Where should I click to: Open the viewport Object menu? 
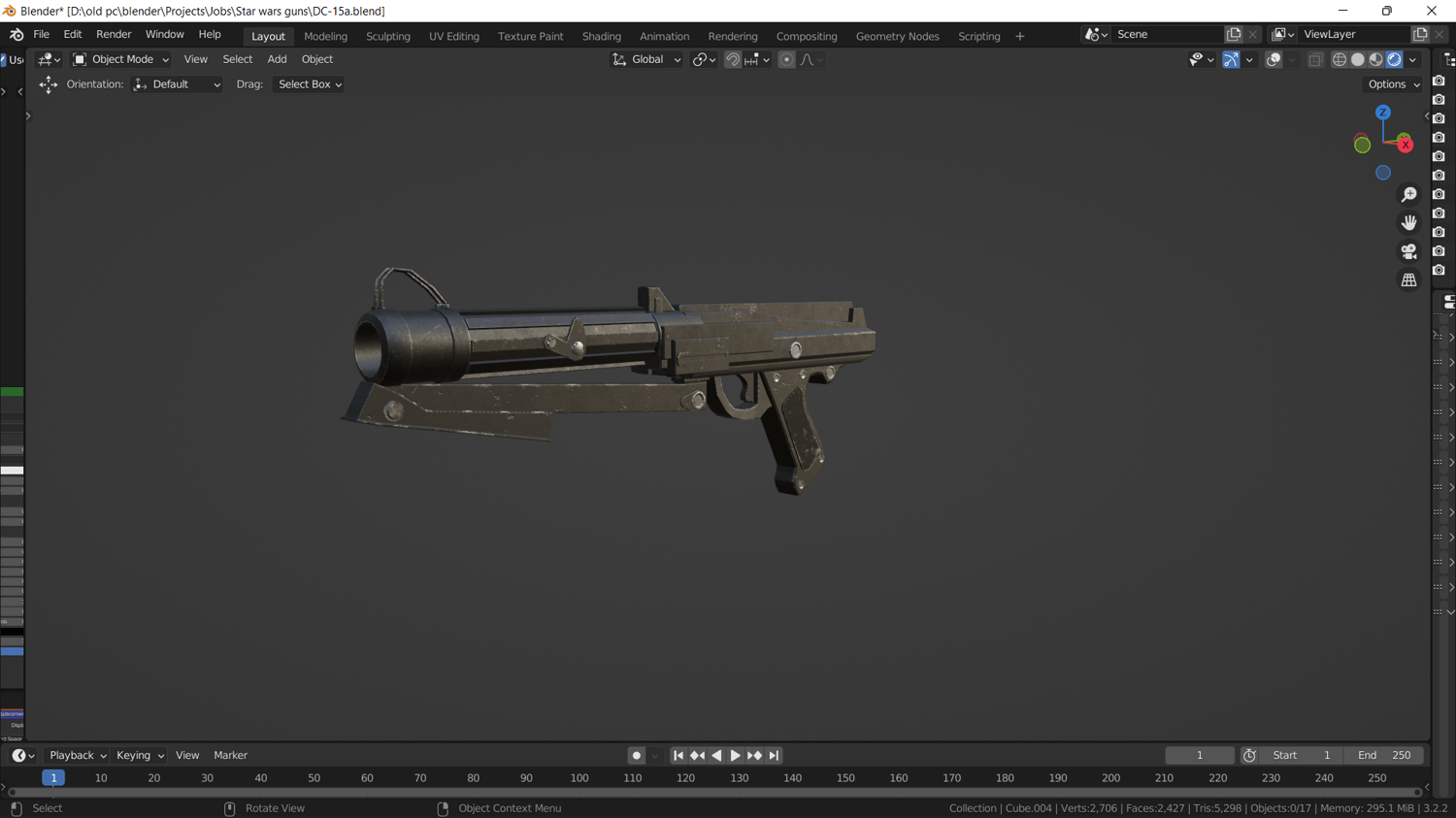[316, 59]
